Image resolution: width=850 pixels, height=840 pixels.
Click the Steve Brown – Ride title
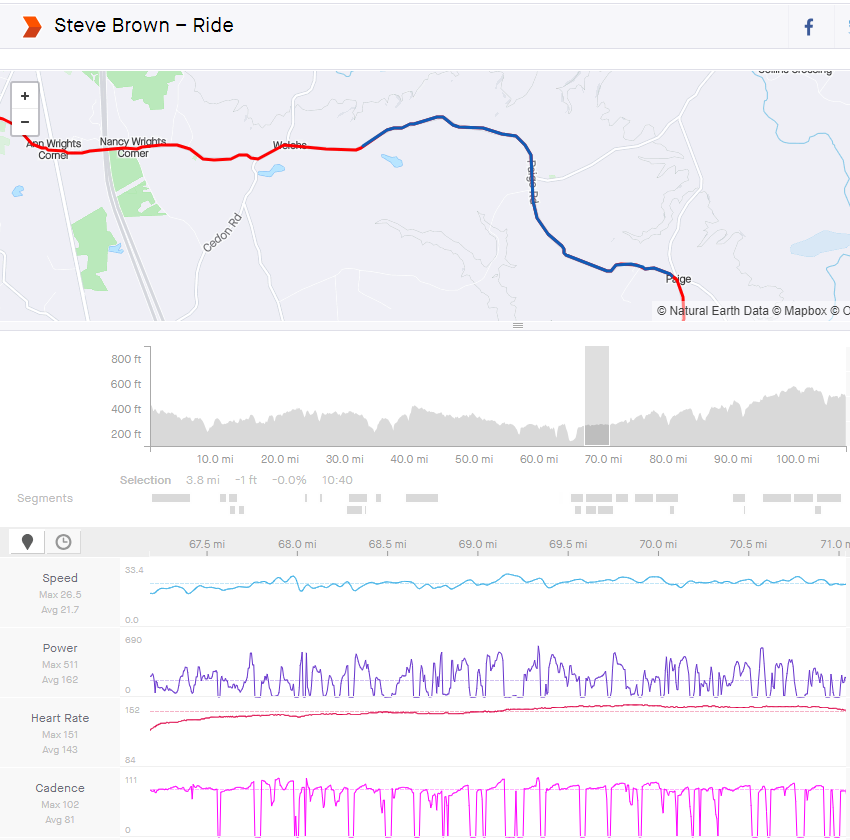[144, 26]
